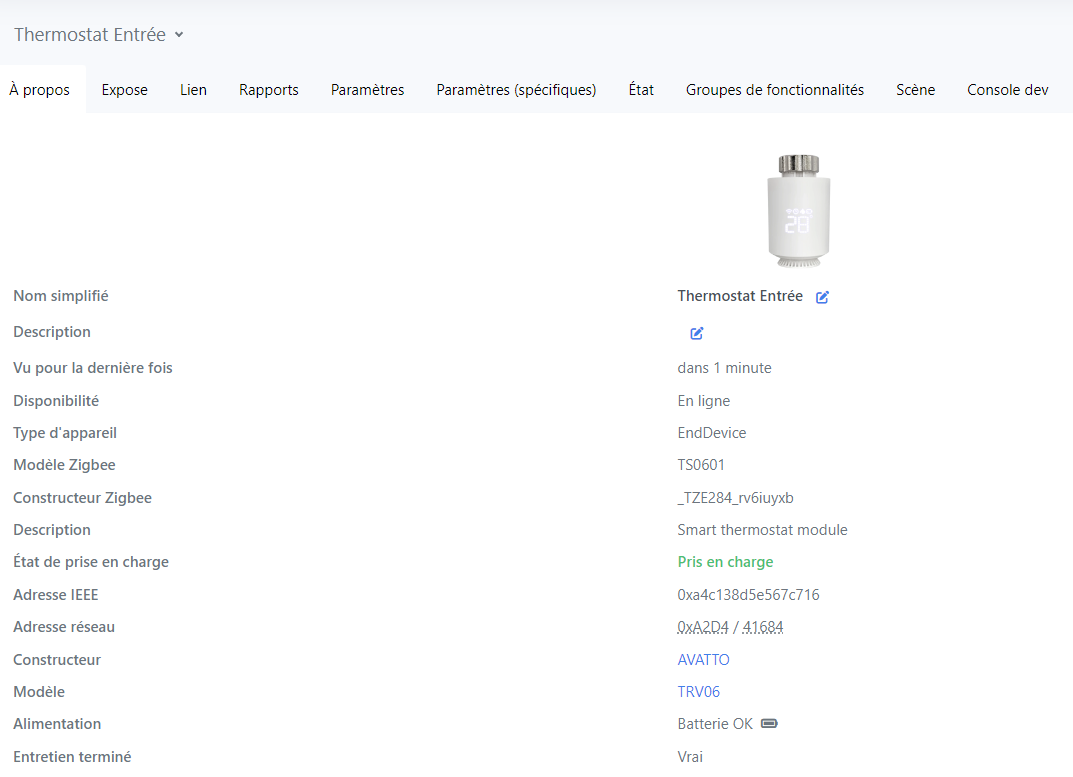1073x777 pixels.
Task: Open the Console dev tab
Action: 1007,90
